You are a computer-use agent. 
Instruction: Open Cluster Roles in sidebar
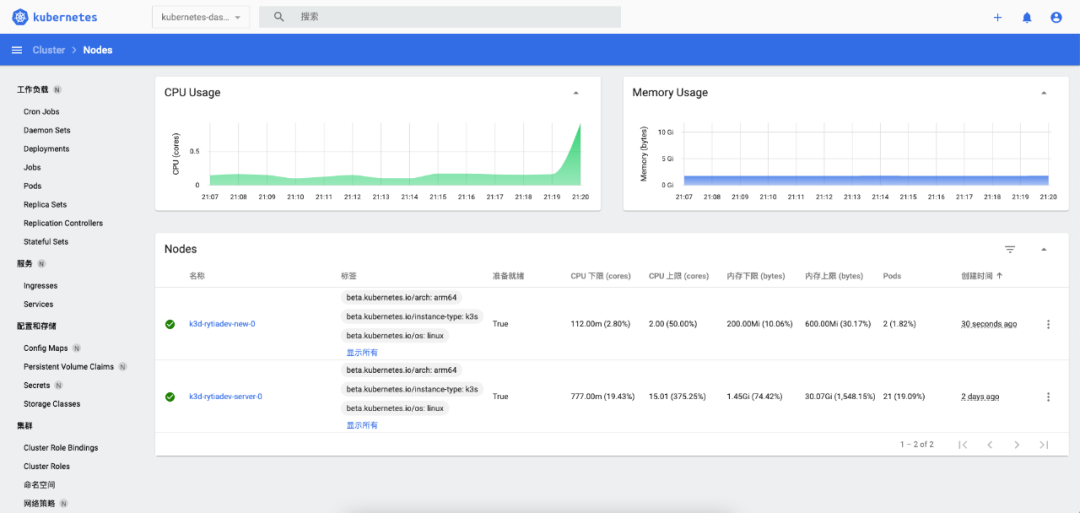pyautogui.click(x=46, y=466)
